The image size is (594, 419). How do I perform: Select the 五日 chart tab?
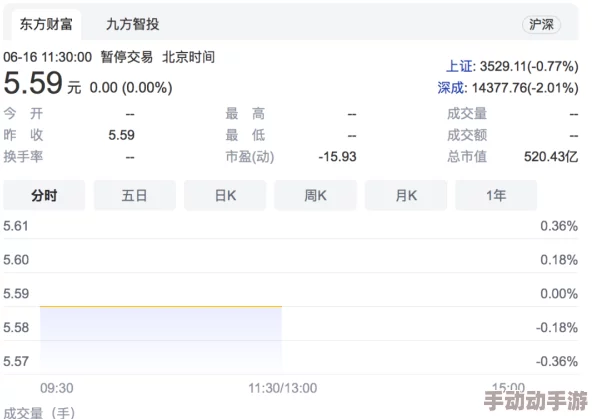click(134, 195)
